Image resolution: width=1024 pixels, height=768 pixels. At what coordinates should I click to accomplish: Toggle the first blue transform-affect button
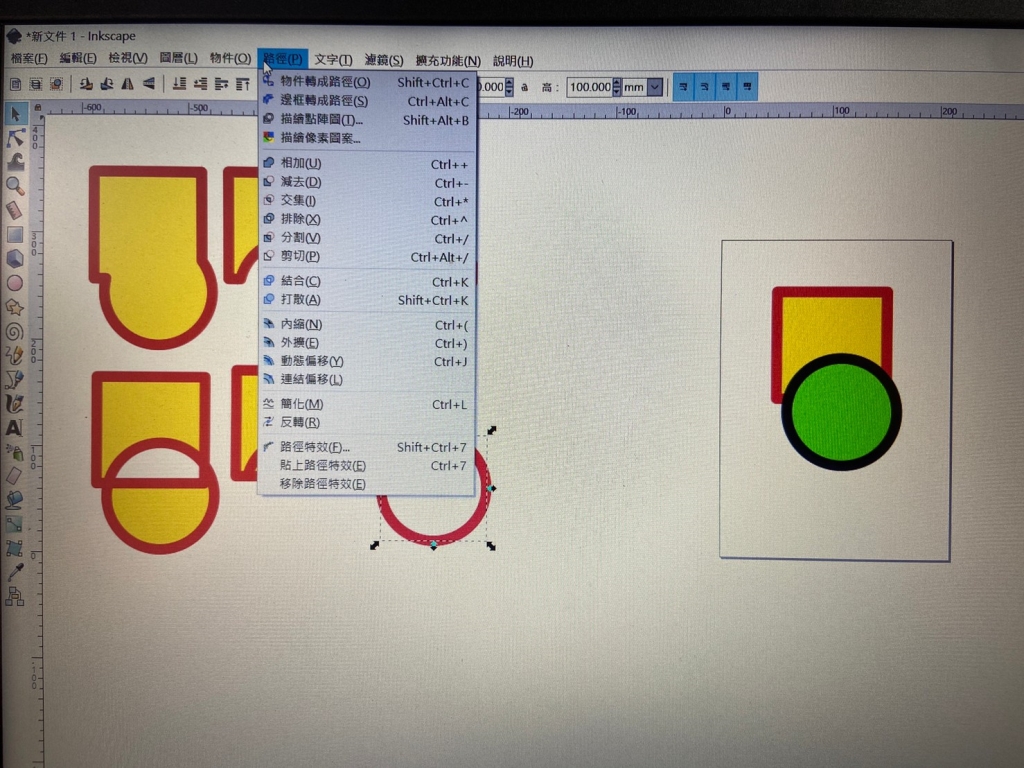pyautogui.click(x=684, y=86)
